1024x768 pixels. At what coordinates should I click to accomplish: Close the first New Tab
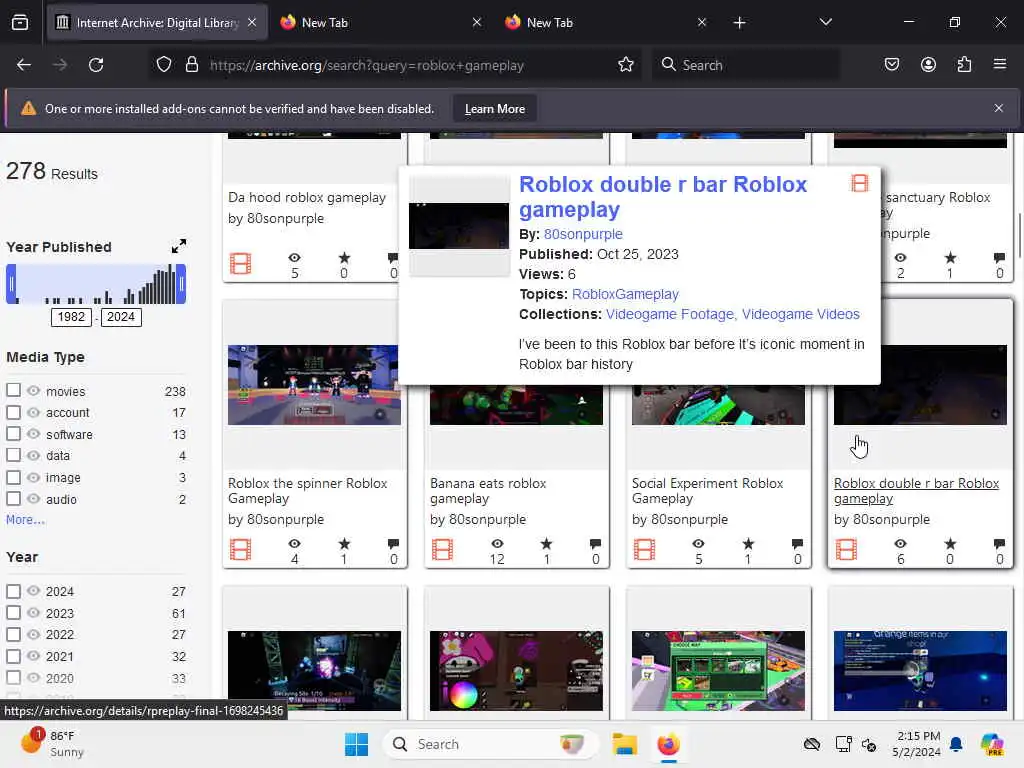[477, 22]
